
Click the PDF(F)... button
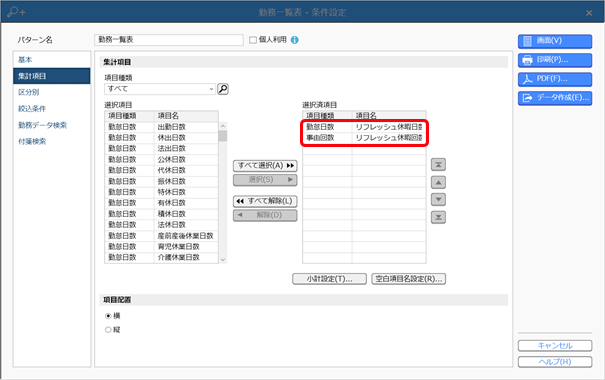click(554, 79)
